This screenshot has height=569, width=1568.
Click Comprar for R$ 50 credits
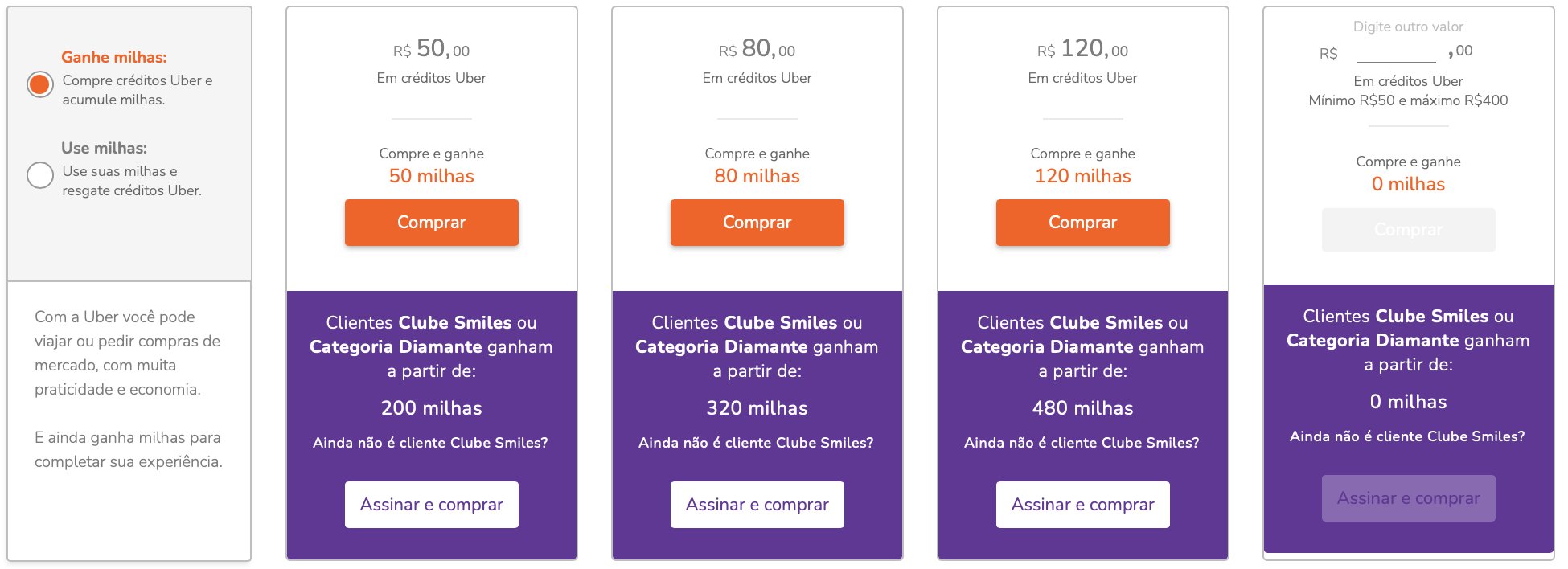click(432, 223)
